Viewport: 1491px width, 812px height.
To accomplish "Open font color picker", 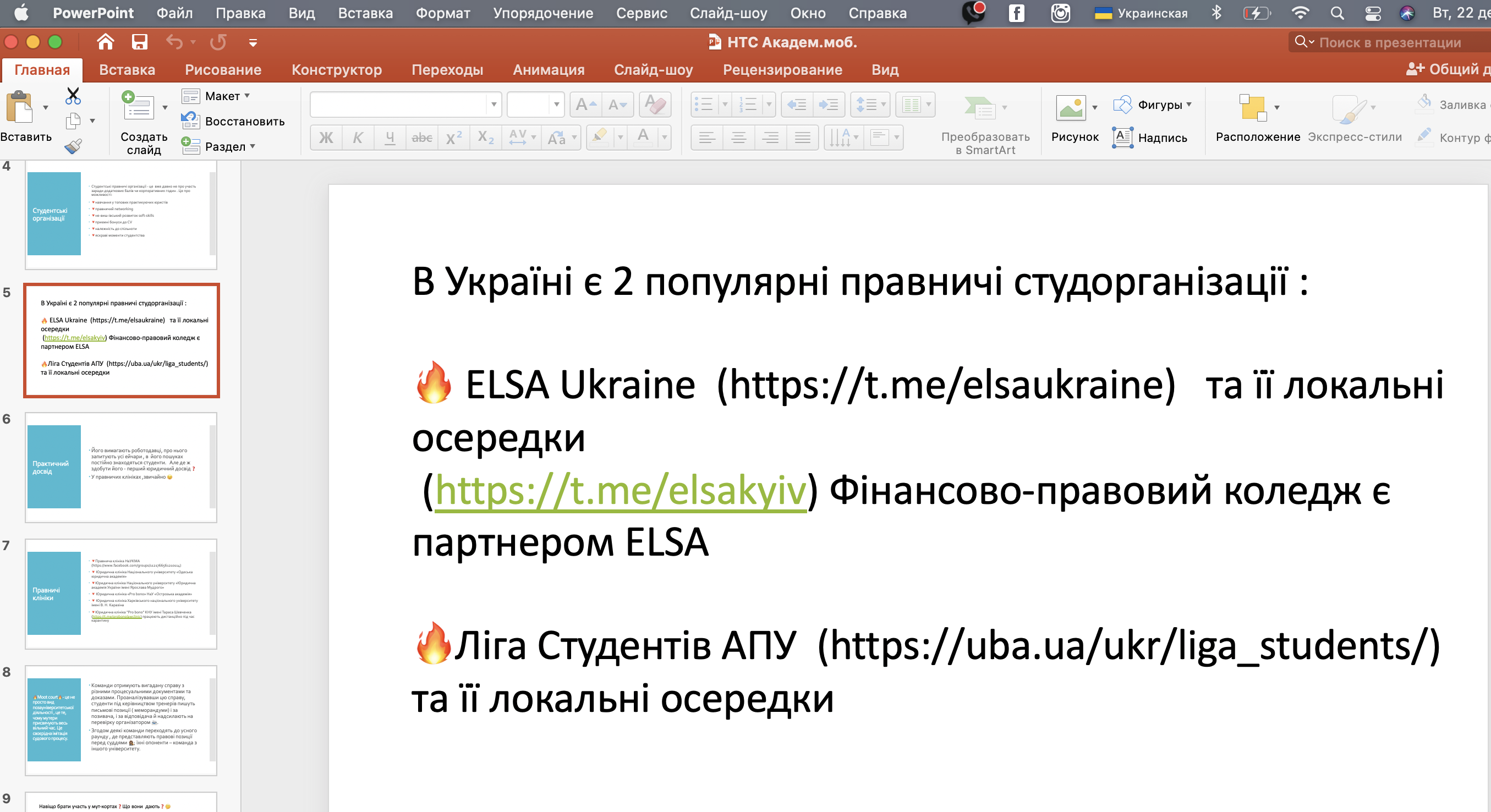I will [665, 138].
